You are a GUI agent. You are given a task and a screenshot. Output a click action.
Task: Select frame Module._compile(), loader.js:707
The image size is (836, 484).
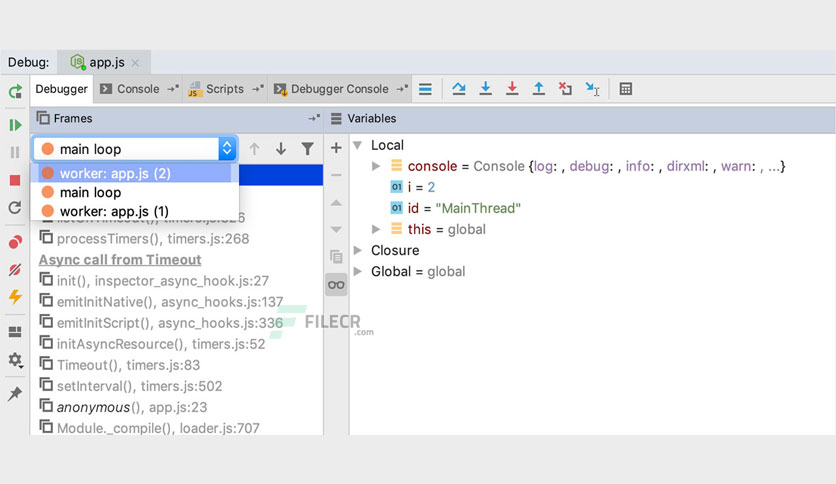[x=149, y=427]
